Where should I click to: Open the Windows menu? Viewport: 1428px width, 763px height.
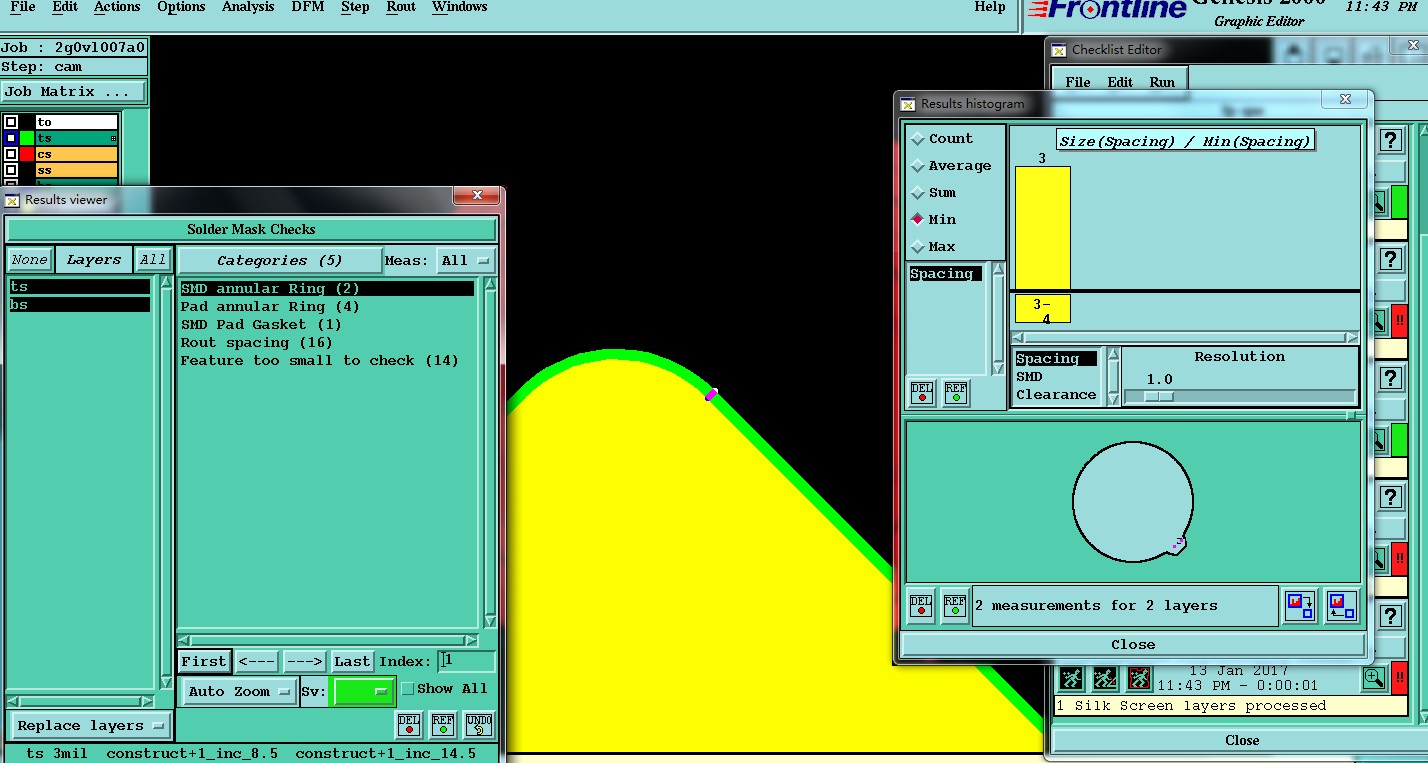point(460,7)
